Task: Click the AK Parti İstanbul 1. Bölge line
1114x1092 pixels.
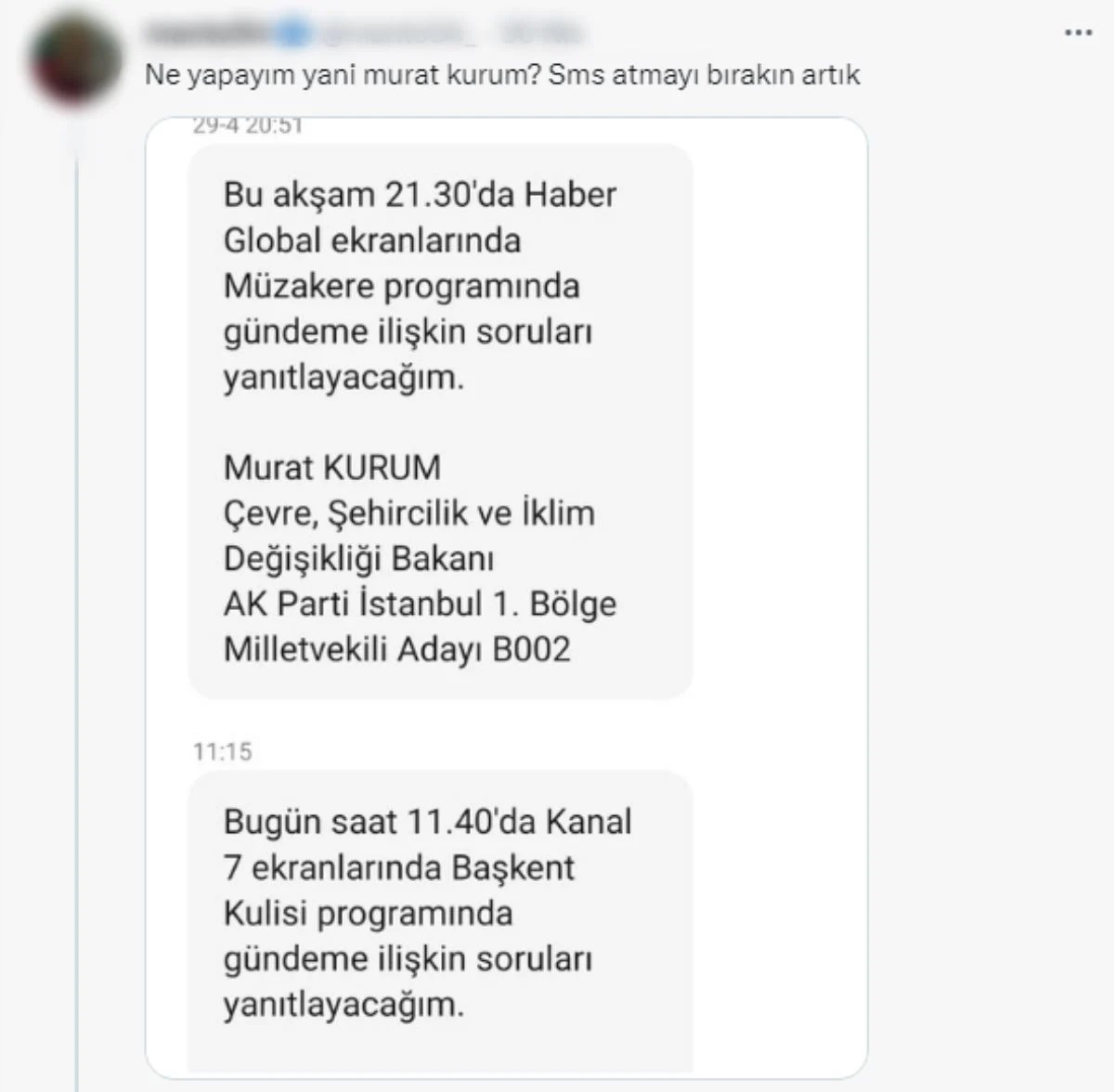Action: click(x=420, y=604)
